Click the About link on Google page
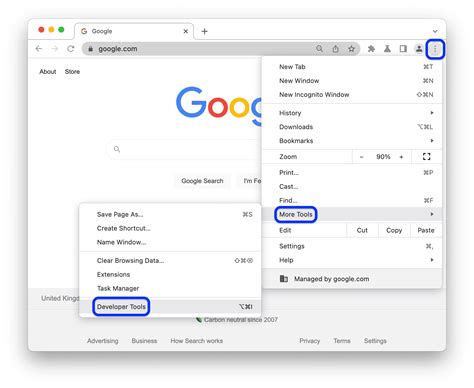 click(x=48, y=72)
